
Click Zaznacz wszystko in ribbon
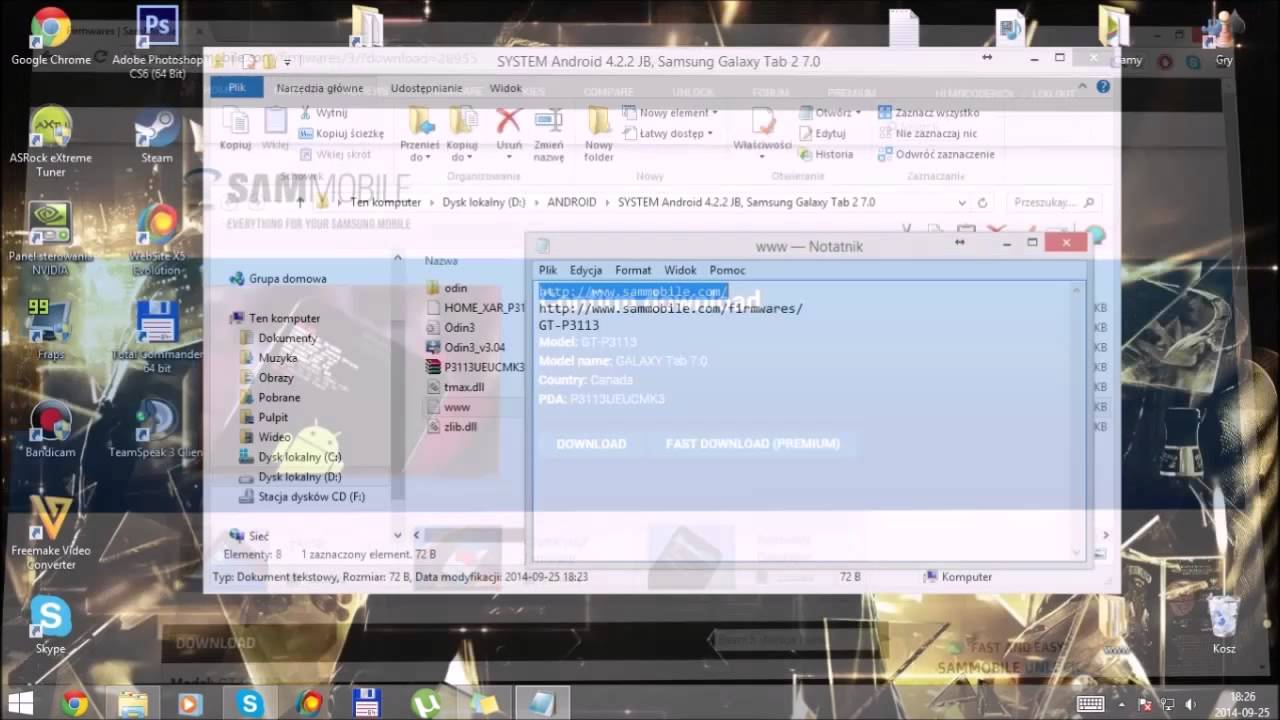[928, 113]
